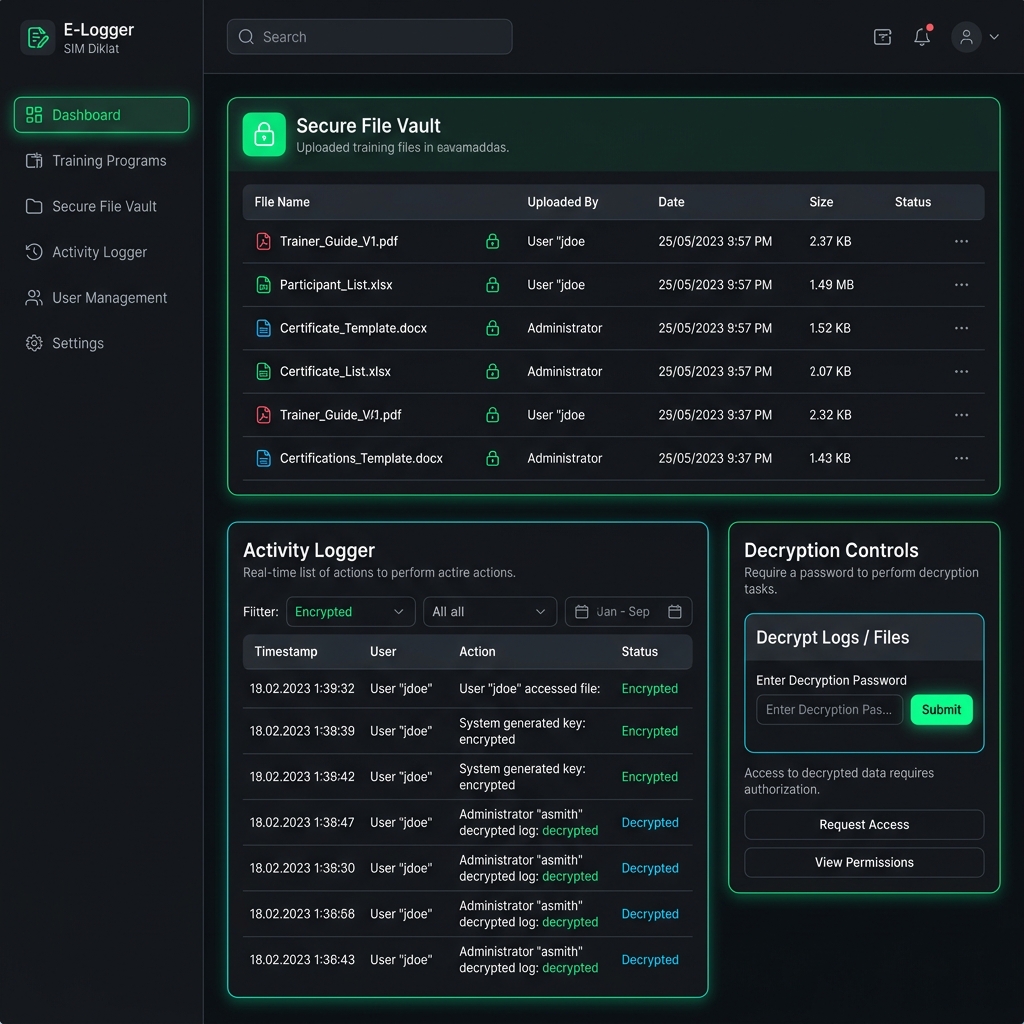1024x1024 pixels.
Task: Click spreadsheet icon for Participant_List.xlsx
Action: pyautogui.click(x=263, y=285)
